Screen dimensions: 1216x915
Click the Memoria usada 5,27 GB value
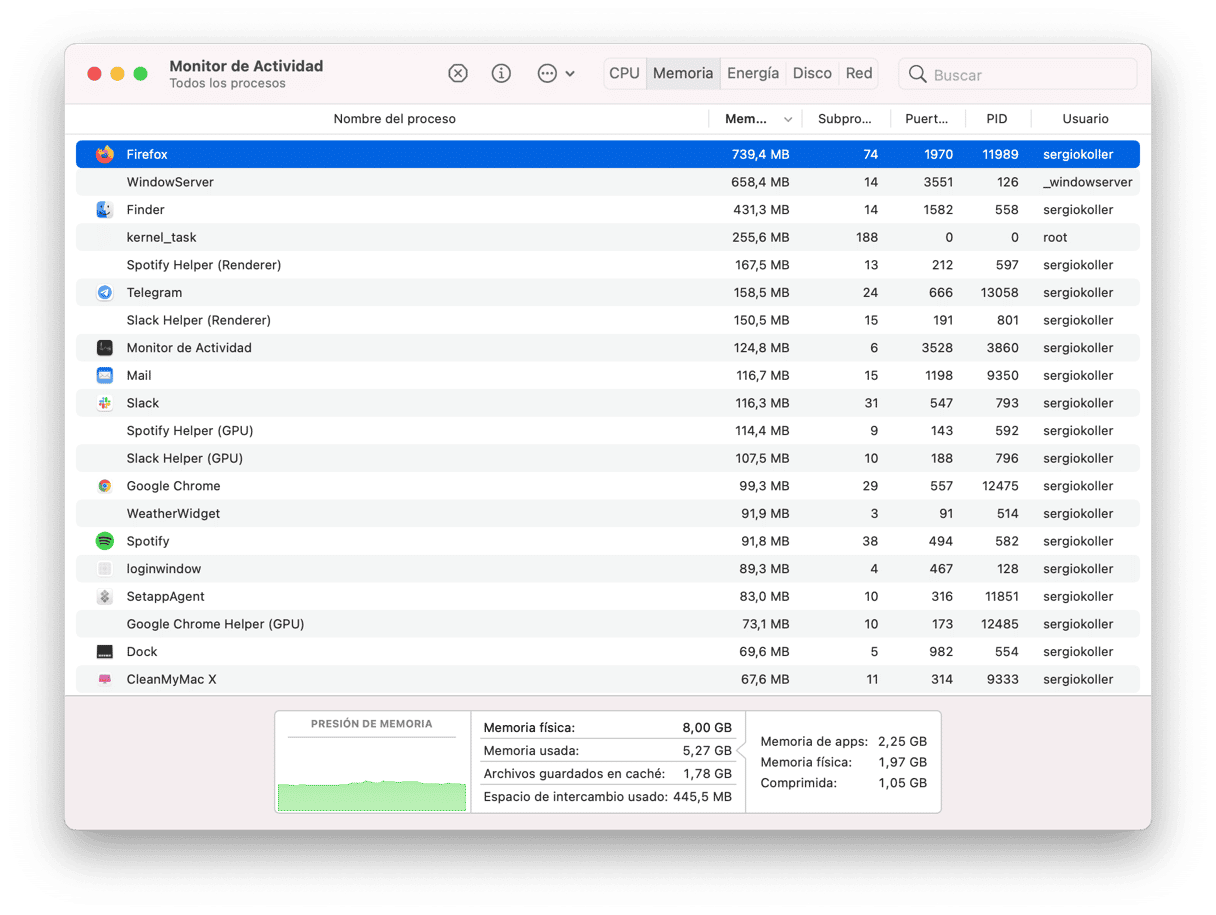707,751
